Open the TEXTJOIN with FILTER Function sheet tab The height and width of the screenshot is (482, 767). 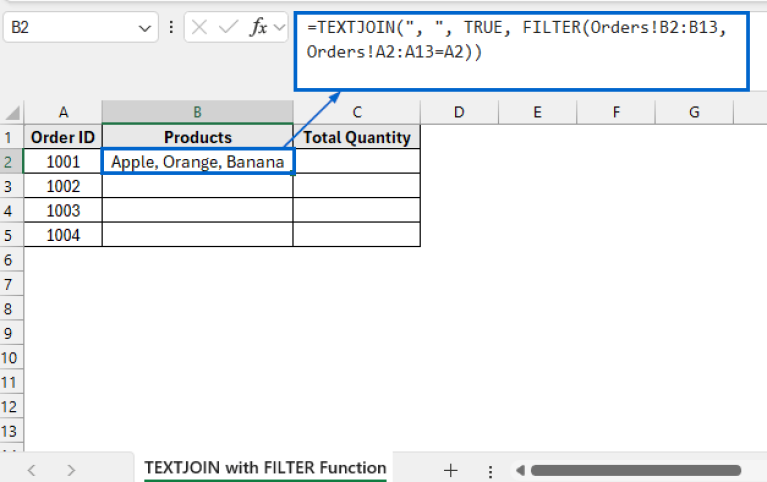(265, 468)
